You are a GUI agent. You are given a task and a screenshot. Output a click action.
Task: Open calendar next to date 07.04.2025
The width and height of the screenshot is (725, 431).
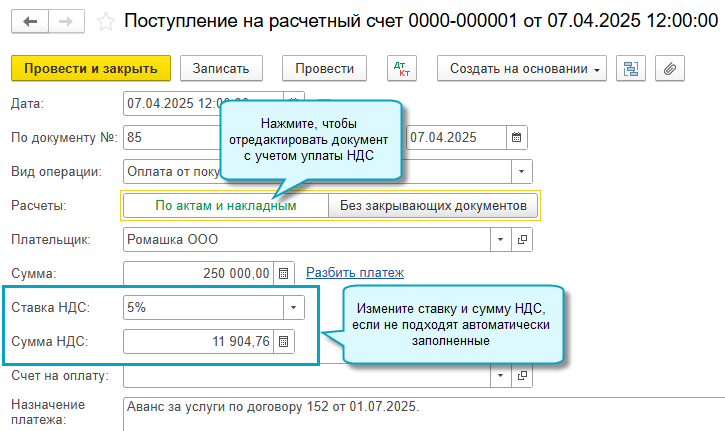tap(516, 137)
